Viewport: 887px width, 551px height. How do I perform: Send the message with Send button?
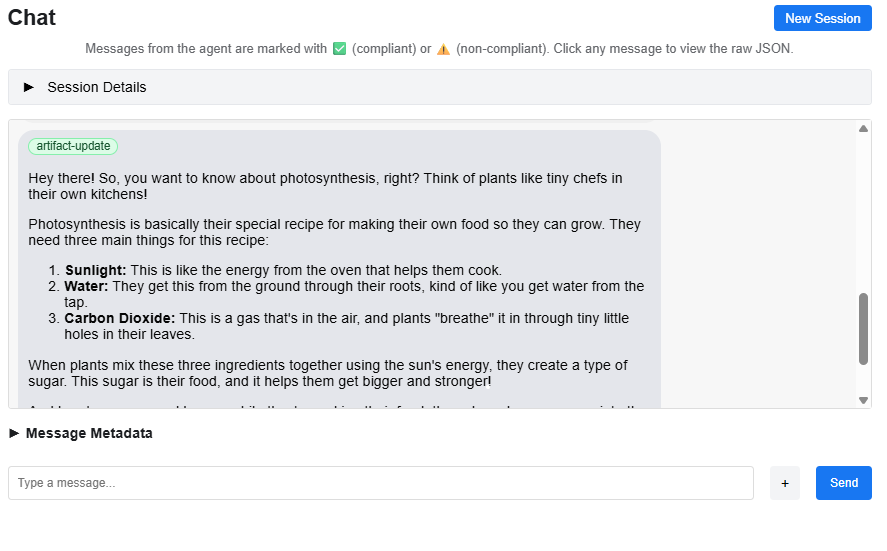[x=843, y=483]
